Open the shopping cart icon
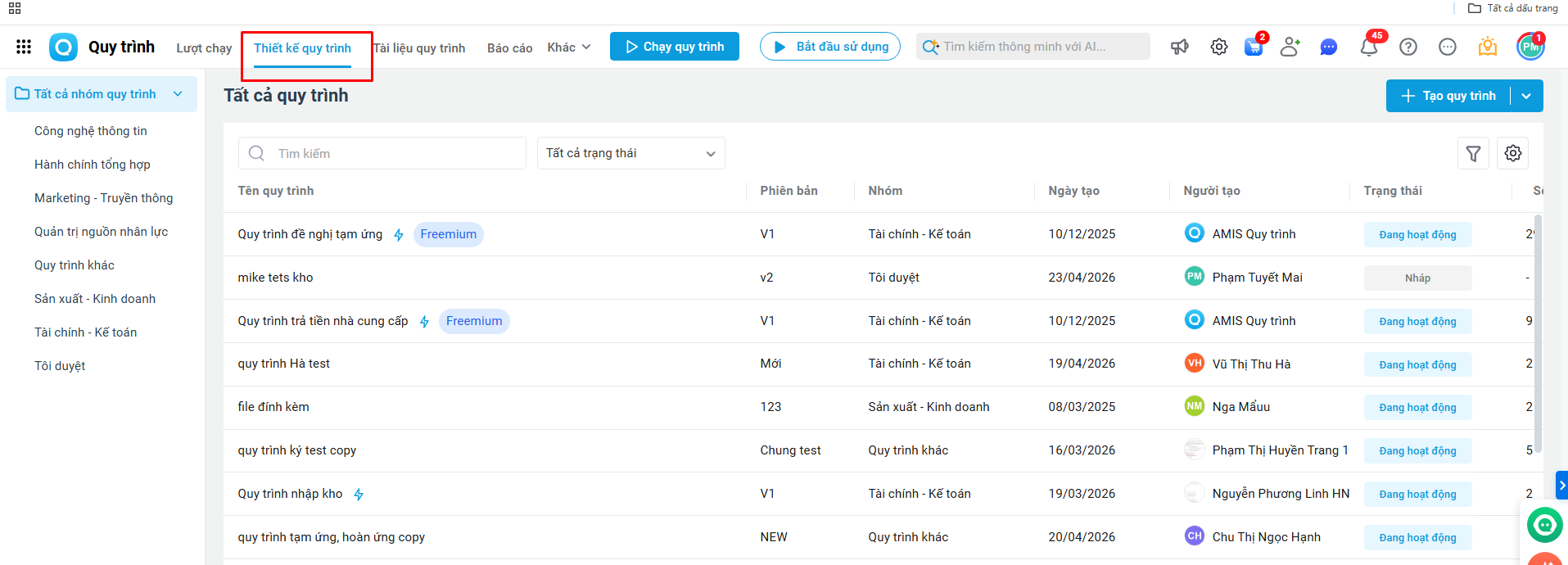The height and width of the screenshot is (565, 1568). 1253,47
